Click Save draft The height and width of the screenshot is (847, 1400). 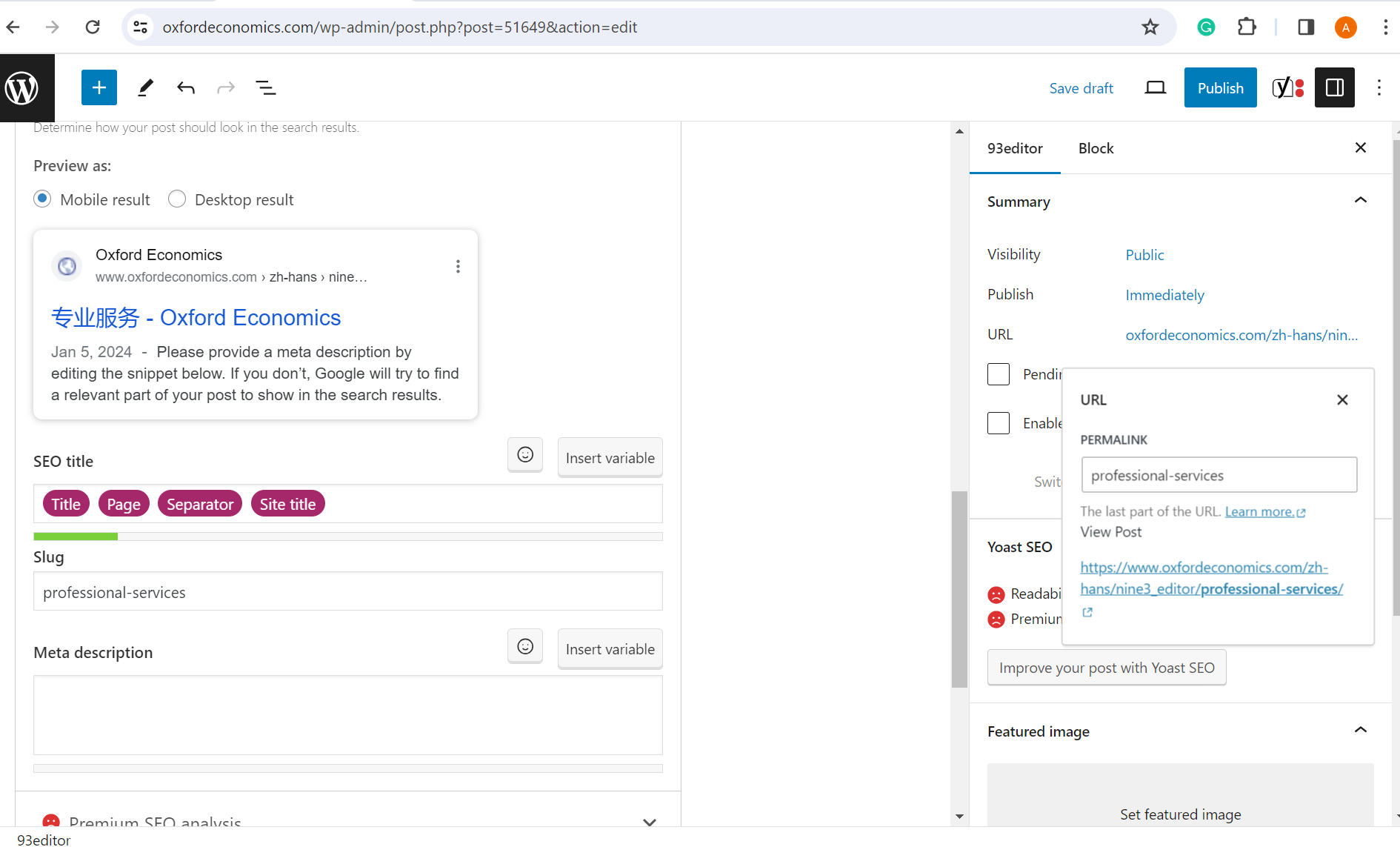tap(1081, 88)
